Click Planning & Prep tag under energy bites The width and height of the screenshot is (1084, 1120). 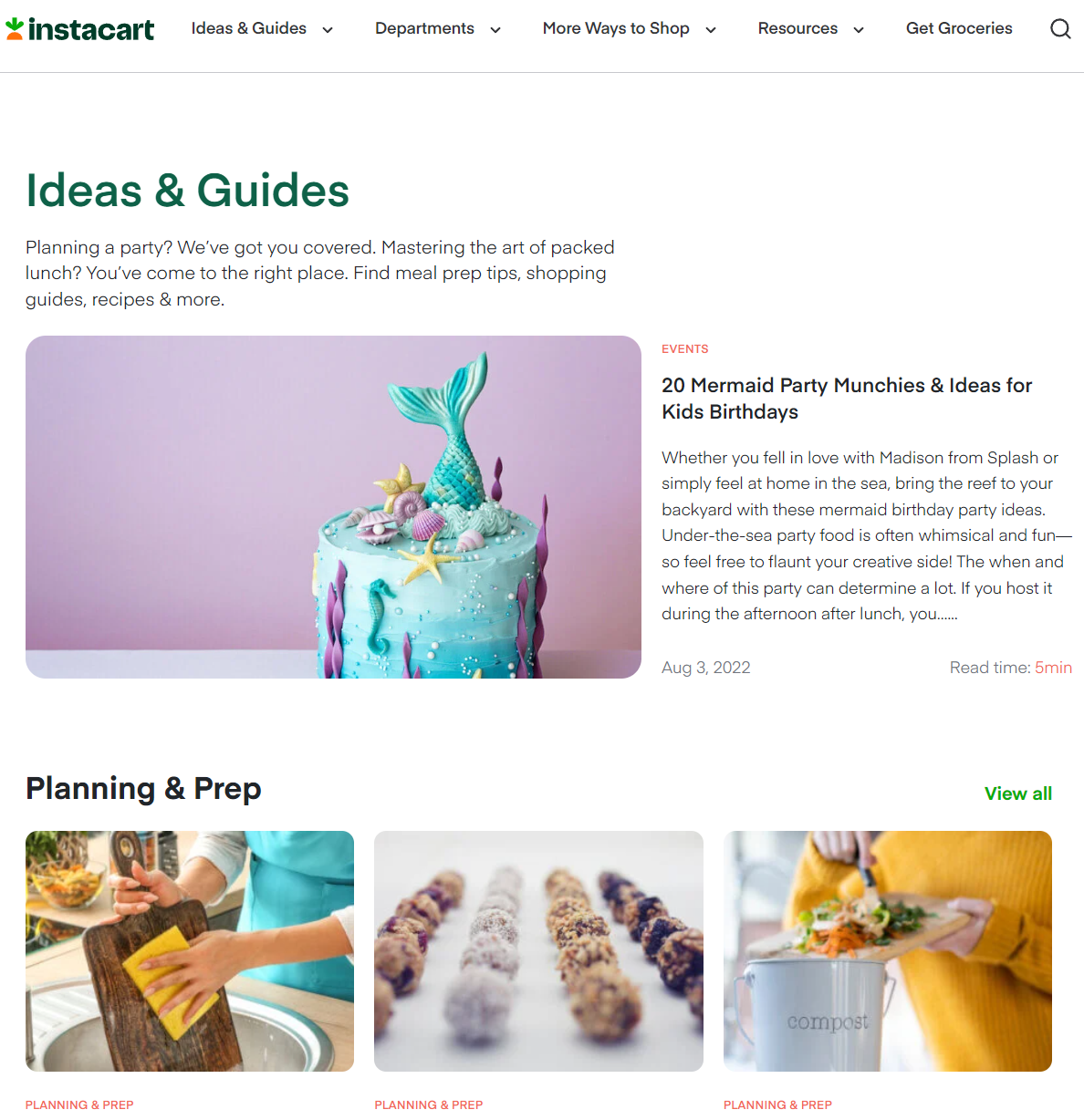(x=429, y=1104)
